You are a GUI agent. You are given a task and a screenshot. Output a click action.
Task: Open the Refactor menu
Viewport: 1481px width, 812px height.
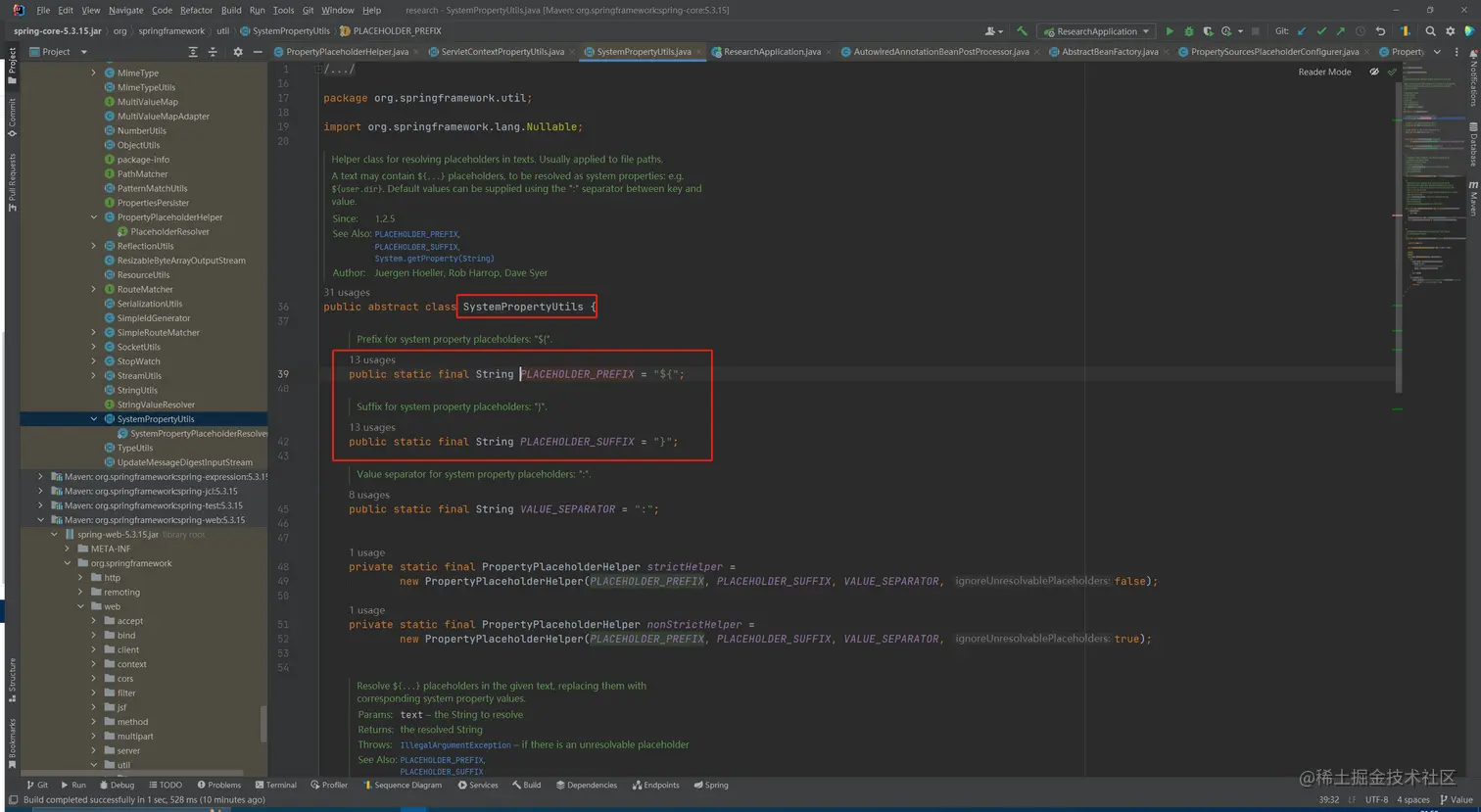pos(196,10)
